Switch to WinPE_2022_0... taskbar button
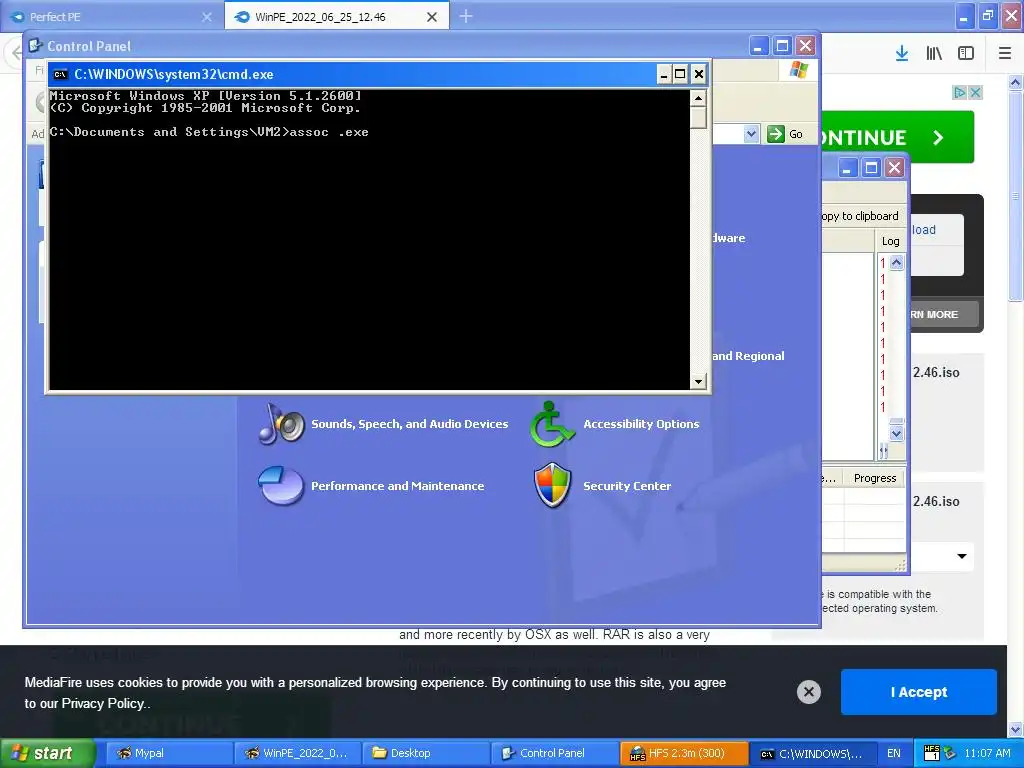1024x768 pixels. click(x=297, y=753)
